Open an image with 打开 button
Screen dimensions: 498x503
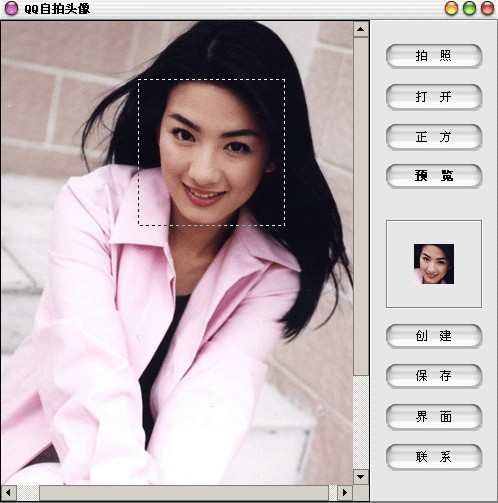click(x=434, y=96)
